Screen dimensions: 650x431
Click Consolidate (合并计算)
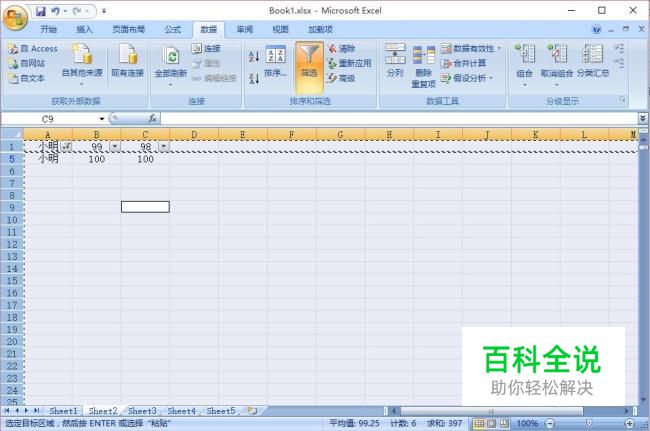463,63
